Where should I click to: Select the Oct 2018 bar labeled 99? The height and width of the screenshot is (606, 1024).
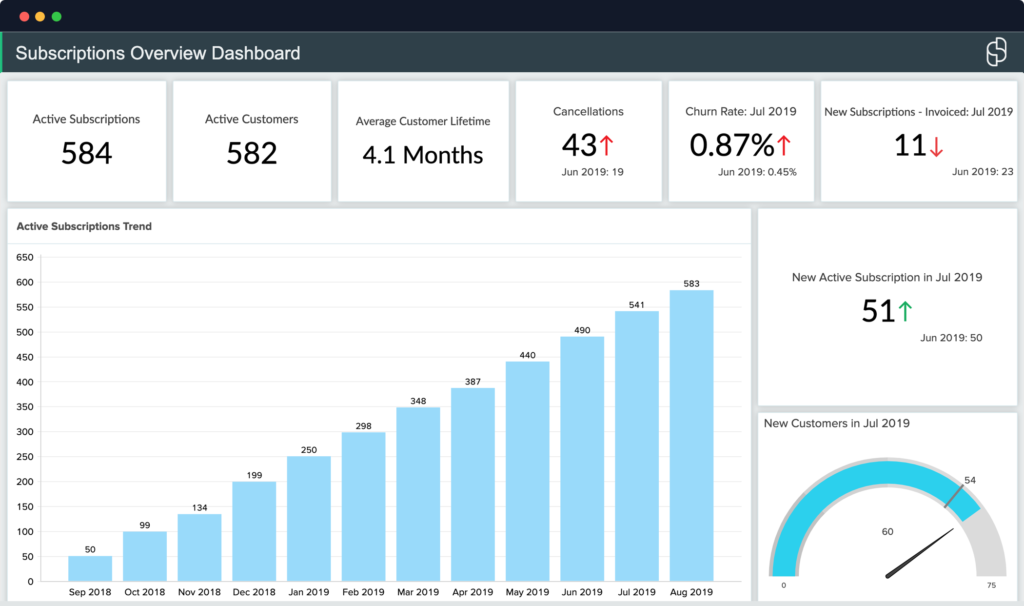point(145,556)
